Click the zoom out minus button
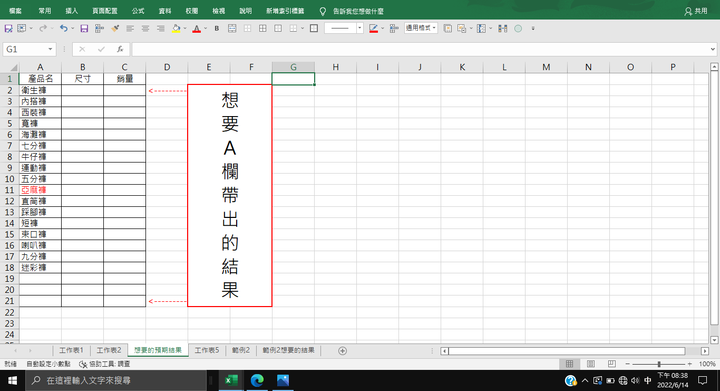The image size is (720, 391). [628, 364]
